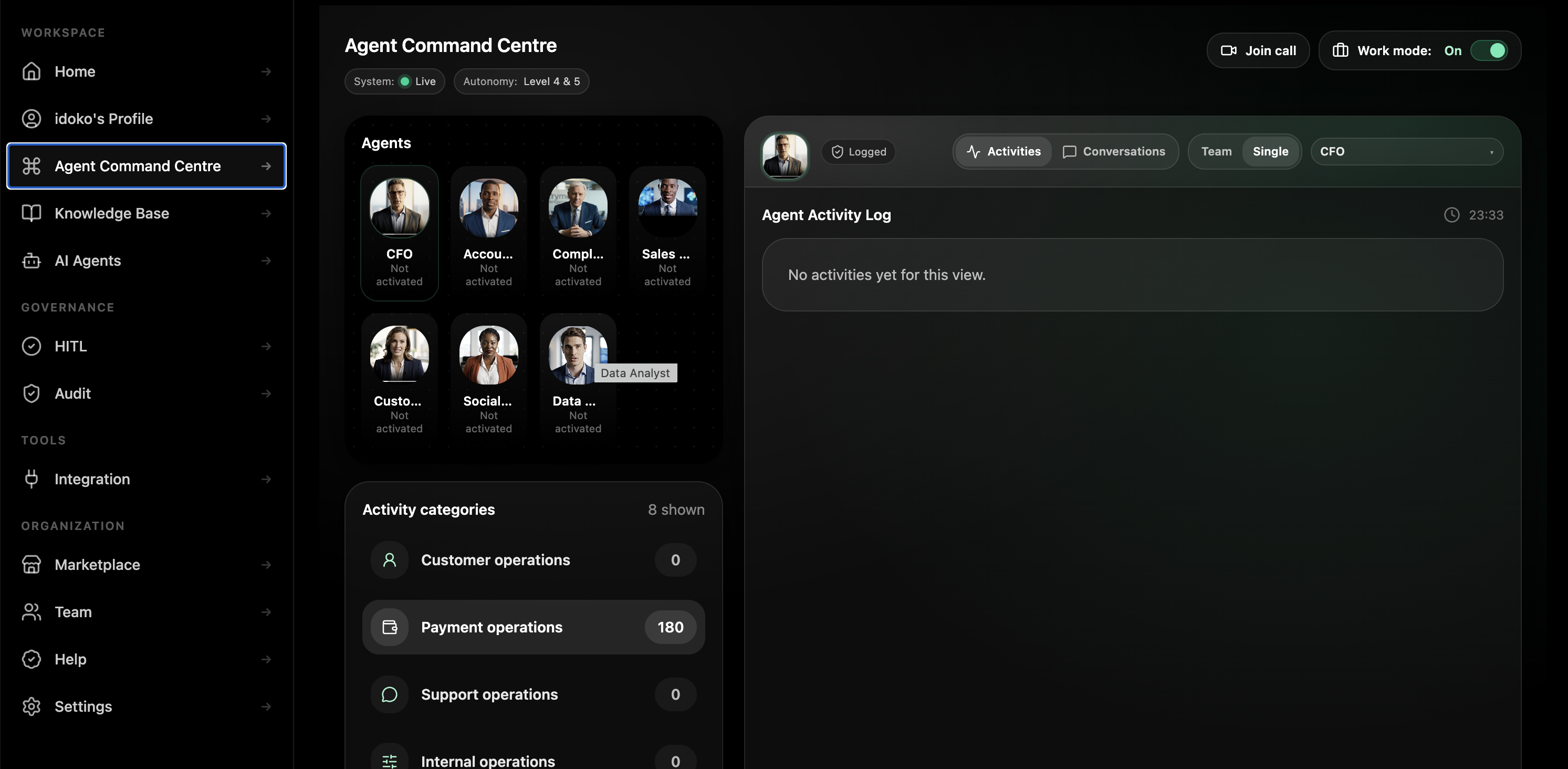This screenshot has height=769, width=1568.
Task: Expand HITL using its arrow
Action: pyautogui.click(x=266, y=346)
